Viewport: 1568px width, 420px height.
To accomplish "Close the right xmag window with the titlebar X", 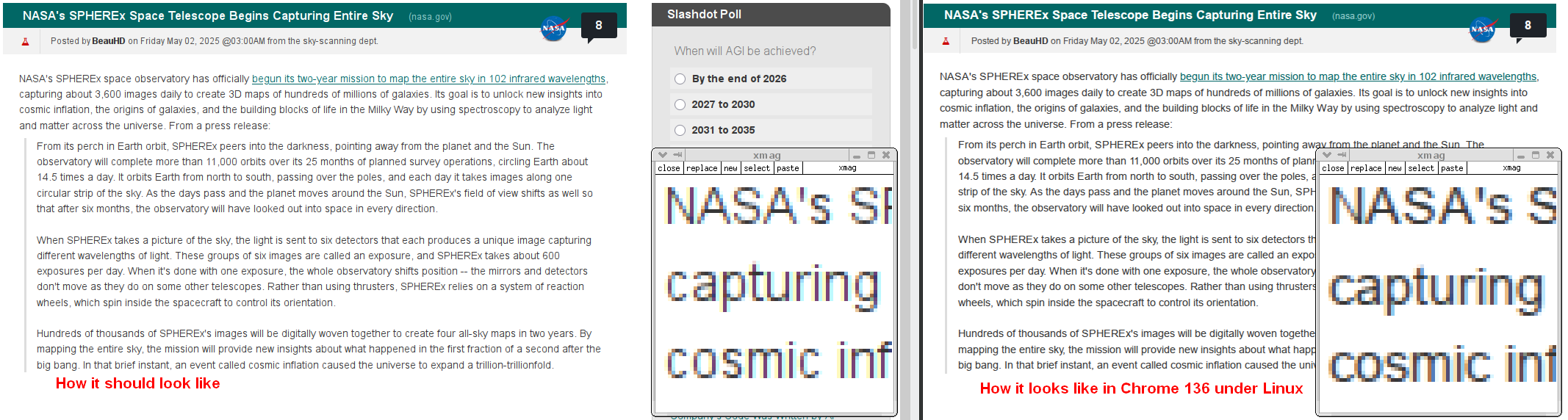I will coord(1550,155).
